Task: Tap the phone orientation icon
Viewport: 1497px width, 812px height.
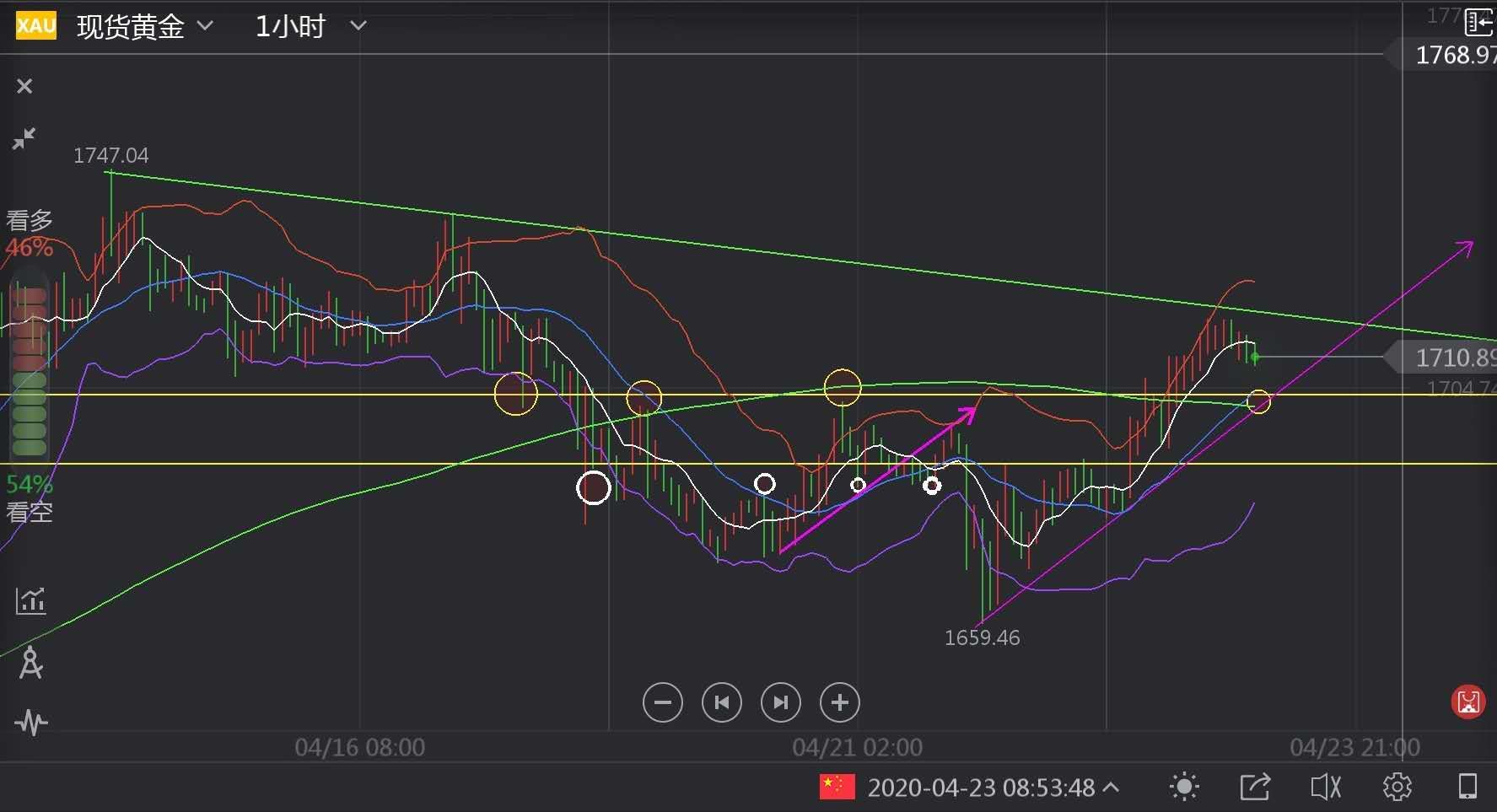Action: point(1467,786)
